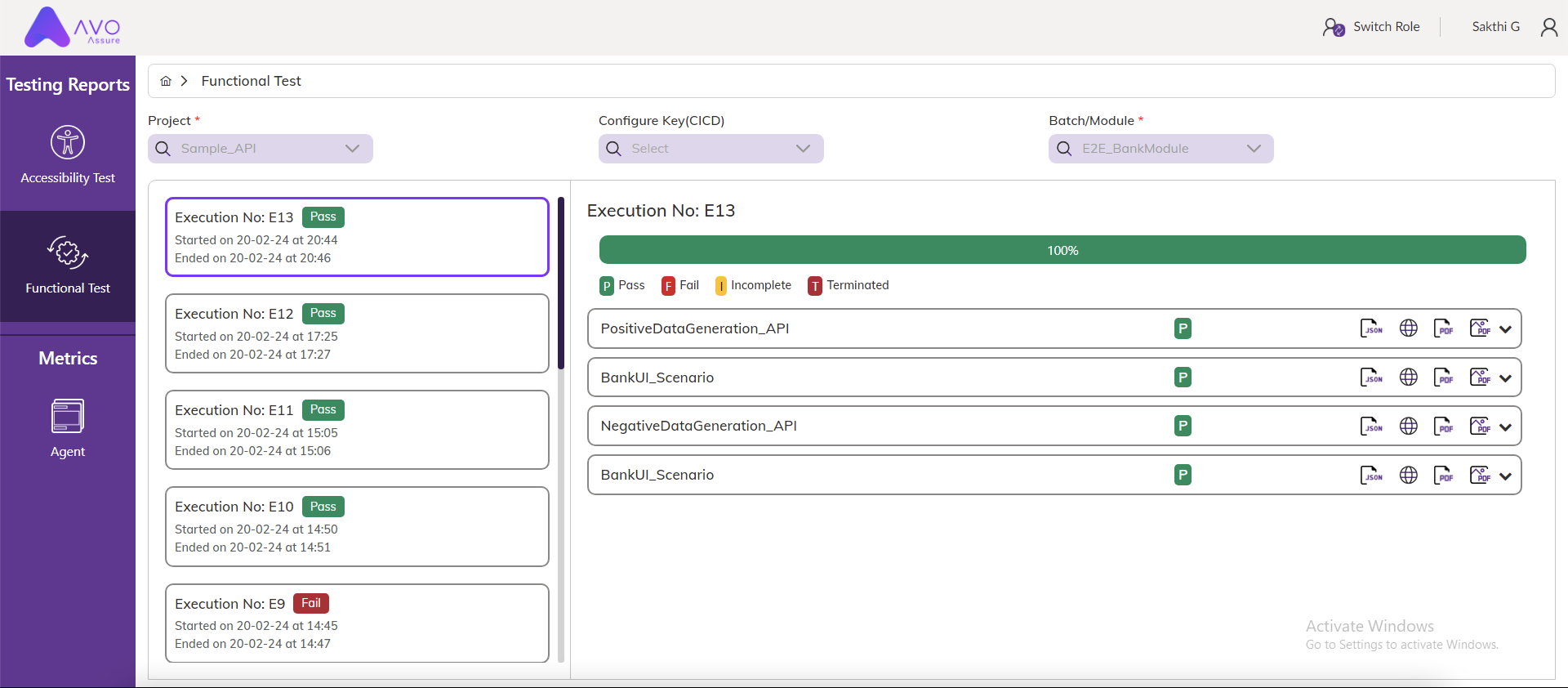The image size is (1568, 688).
Task: Click the Terminated legend swatch
Action: click(x=815, y=286)
